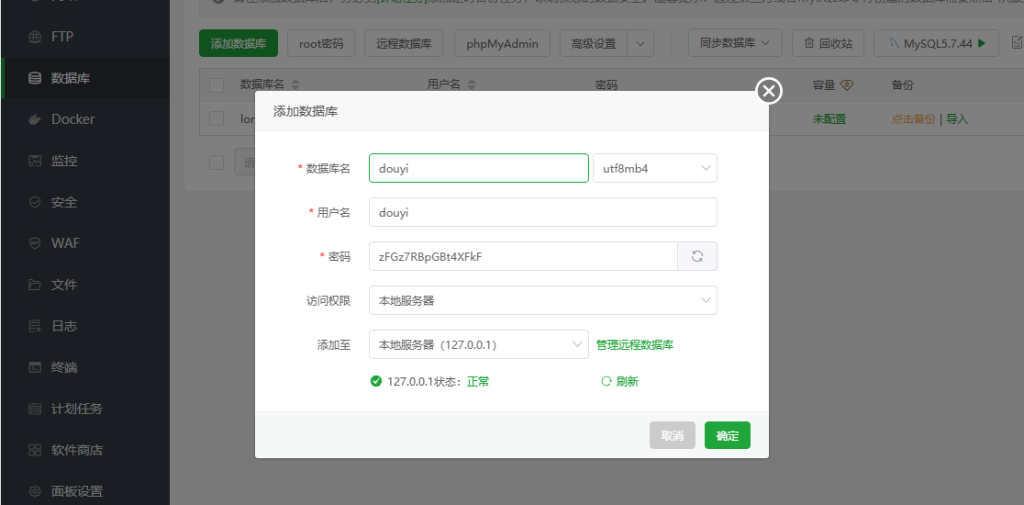Click the FTP sidebar icon
The width and height of the screenshot is (1024, 505).
coord(35,37)
